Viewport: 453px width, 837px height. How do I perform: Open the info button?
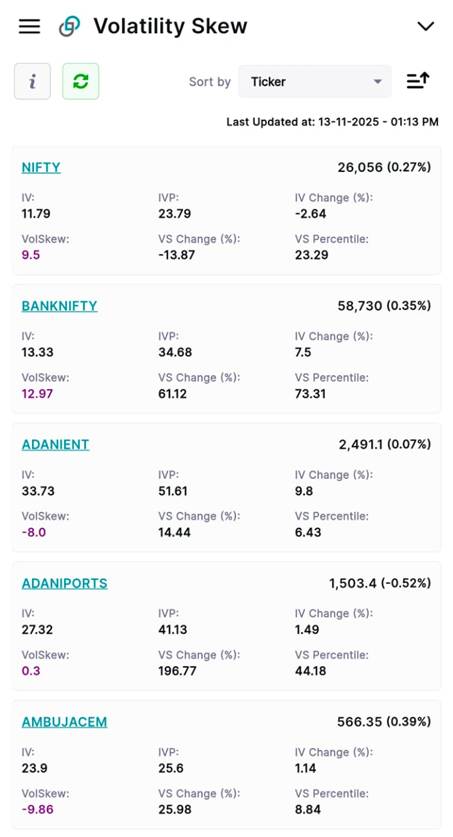(33, 81)
